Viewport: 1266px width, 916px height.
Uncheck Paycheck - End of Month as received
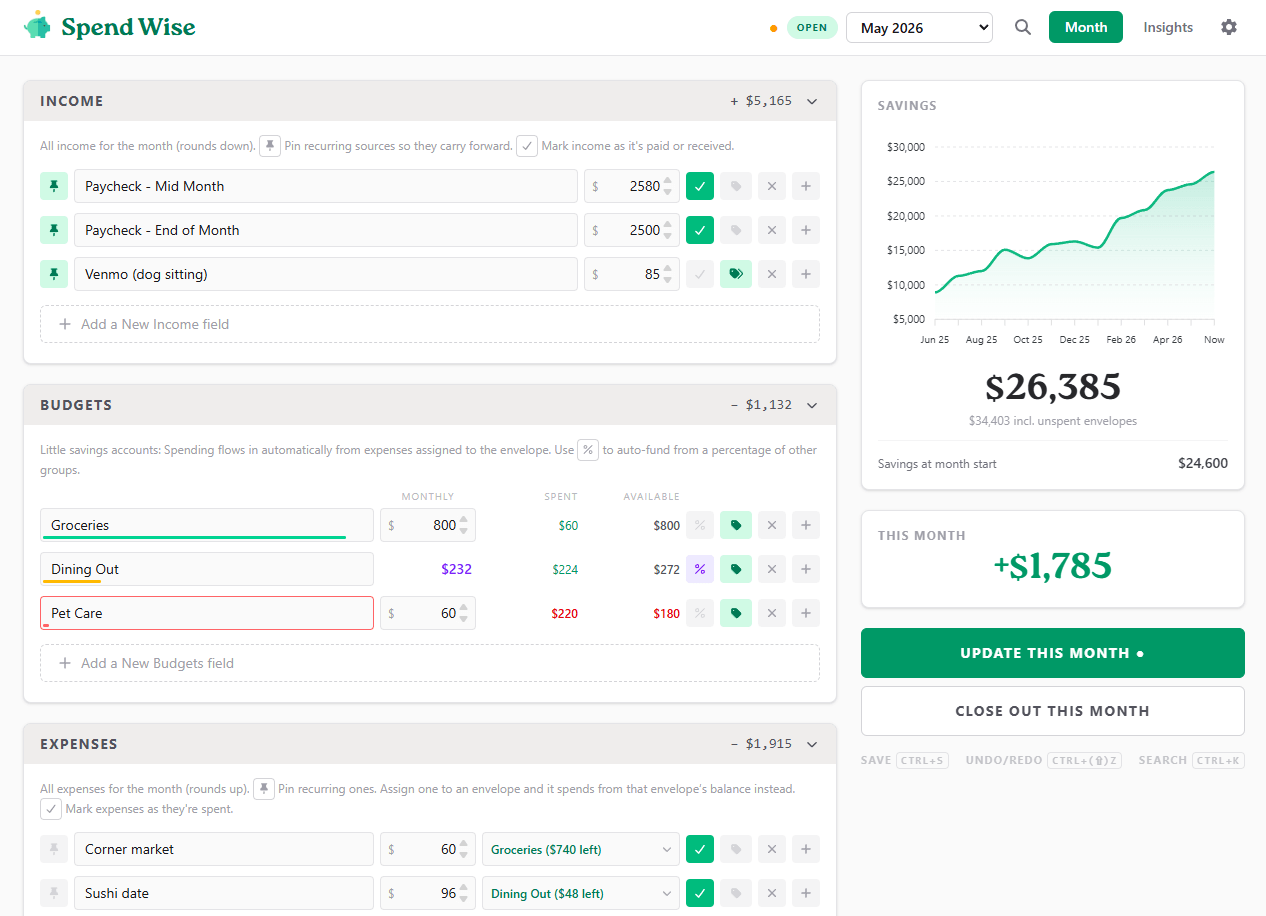[700, 230]
